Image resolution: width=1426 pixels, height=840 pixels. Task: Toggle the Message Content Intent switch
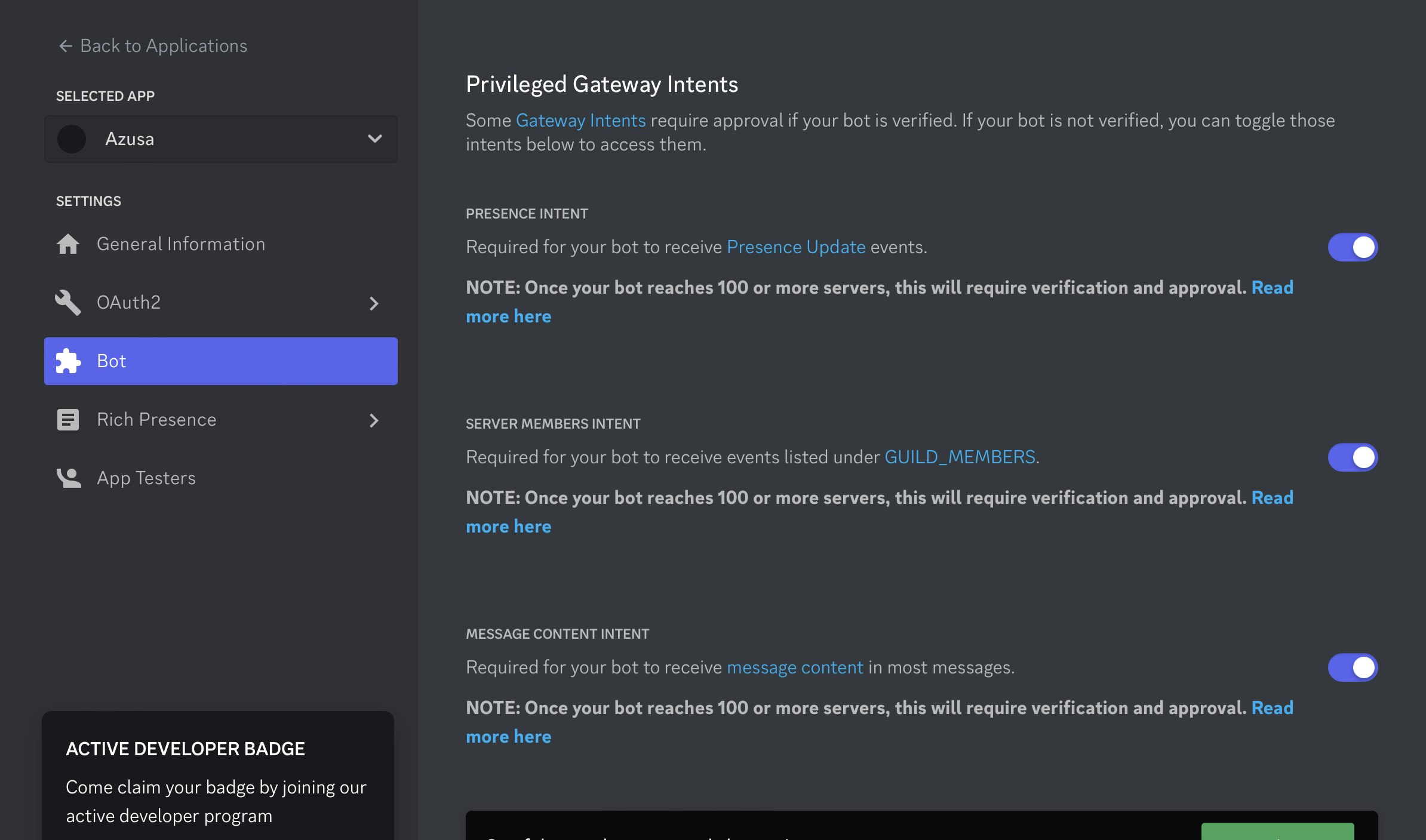pyautogui.click(x=1353, y=667)
